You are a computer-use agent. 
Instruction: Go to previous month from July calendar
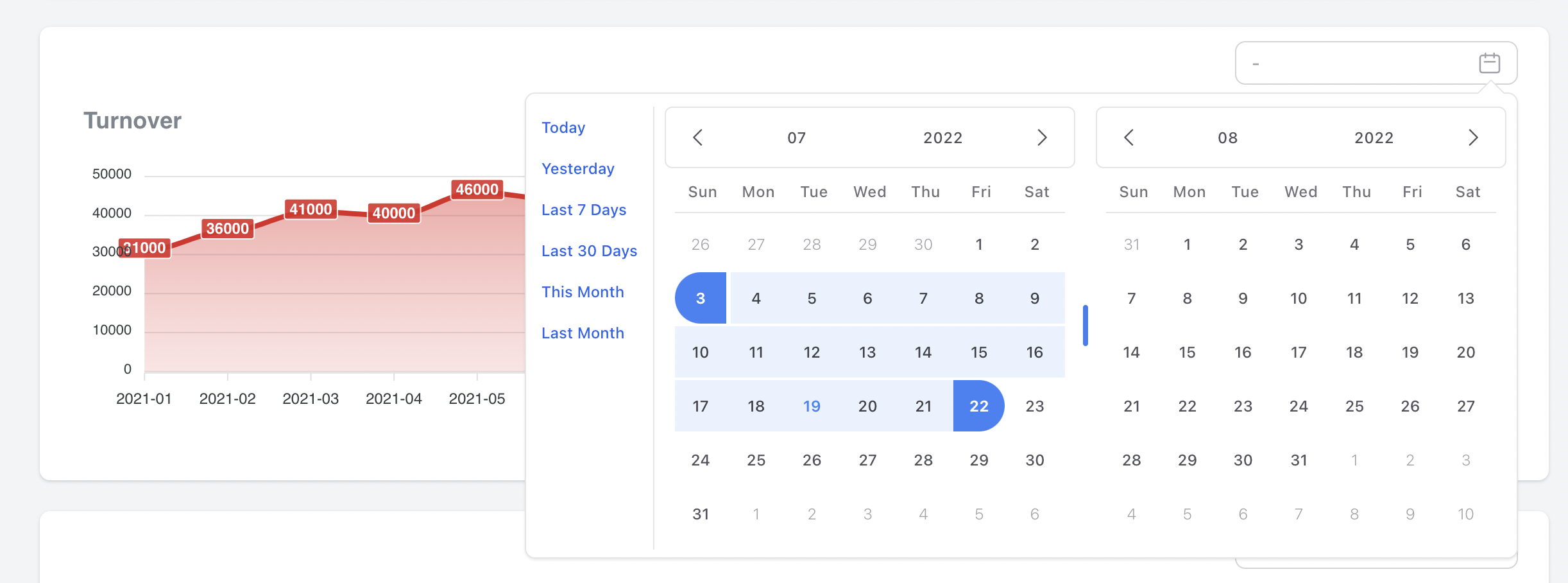(x=698, y=137)
